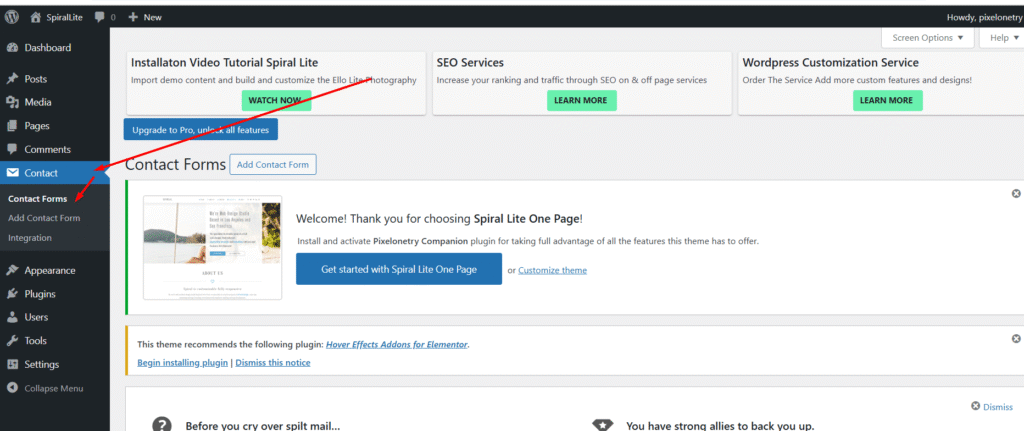Click the Dismiss link in bottom panel
Viewport: 1024px width, 431px height.
click(x=992, y=406)
